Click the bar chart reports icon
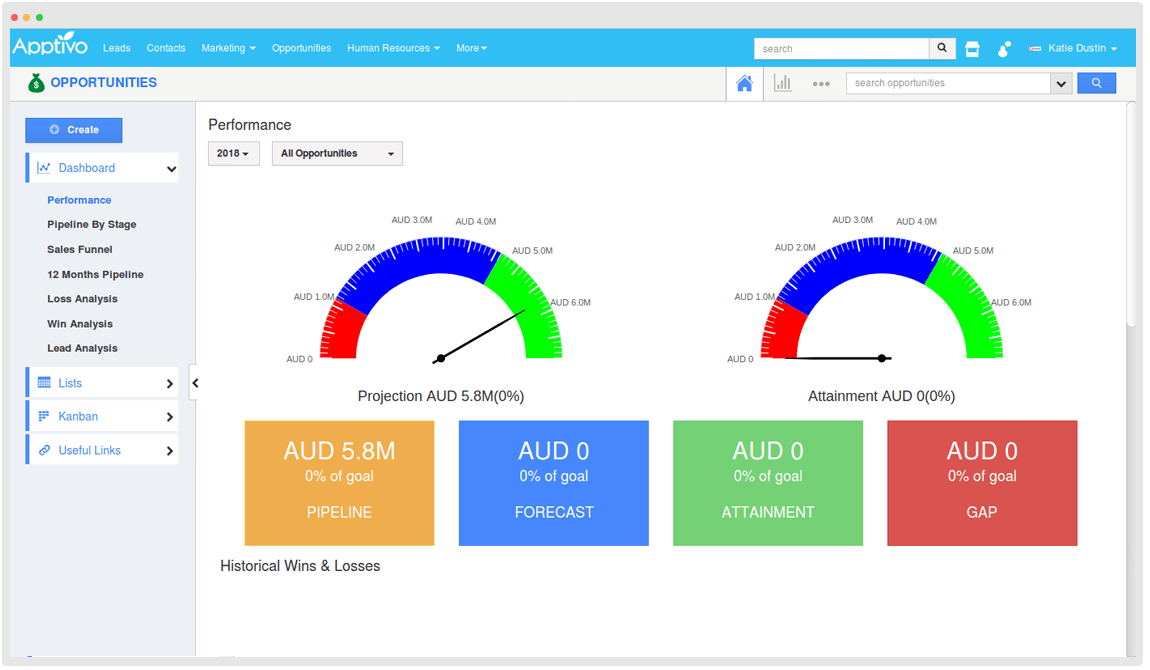The image size is (1150, 670). (783, 83)
